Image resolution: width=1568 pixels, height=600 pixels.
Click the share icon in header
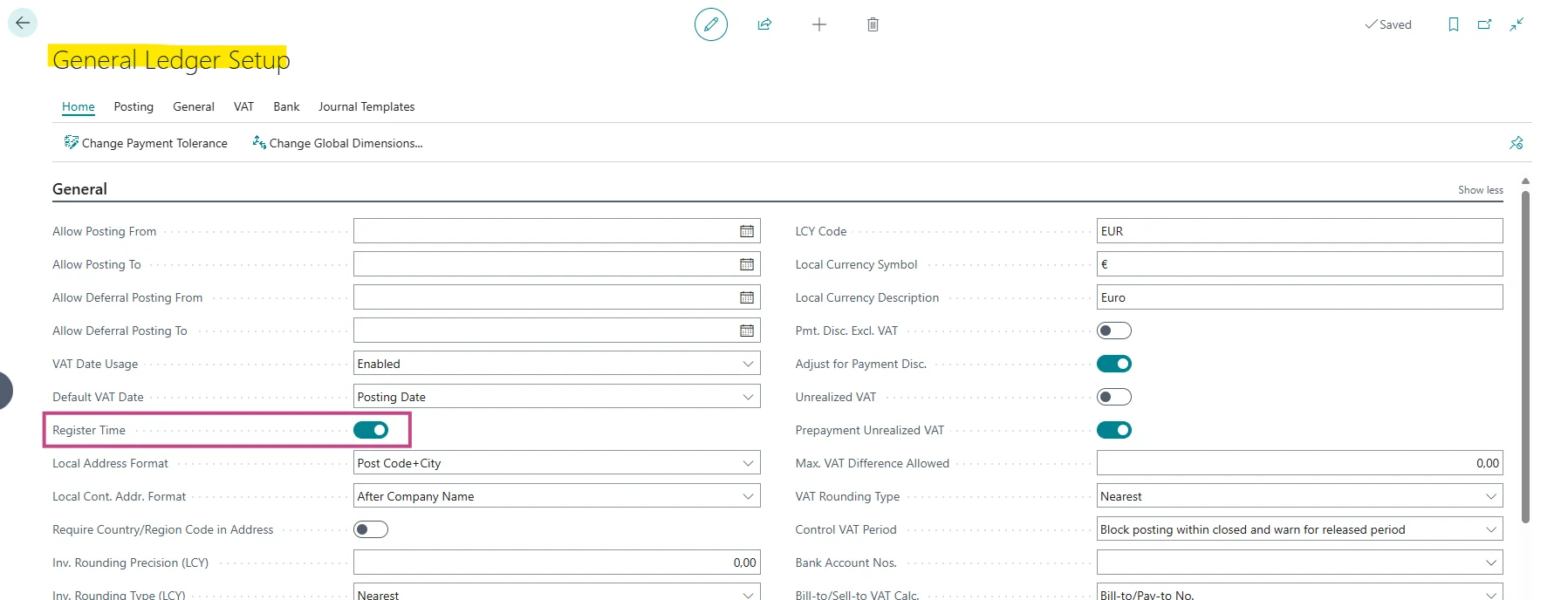764,24
